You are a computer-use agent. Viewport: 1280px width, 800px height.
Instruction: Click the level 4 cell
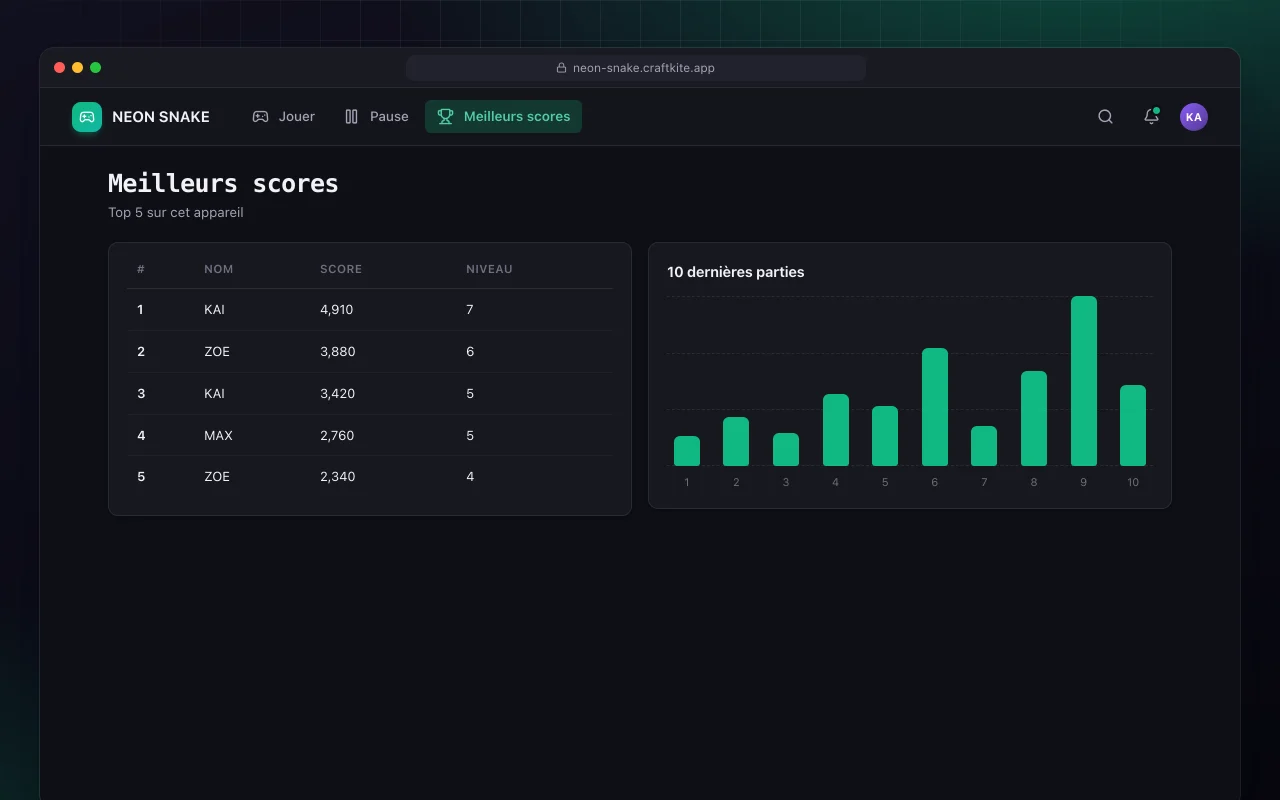click(x=470, y=477)
